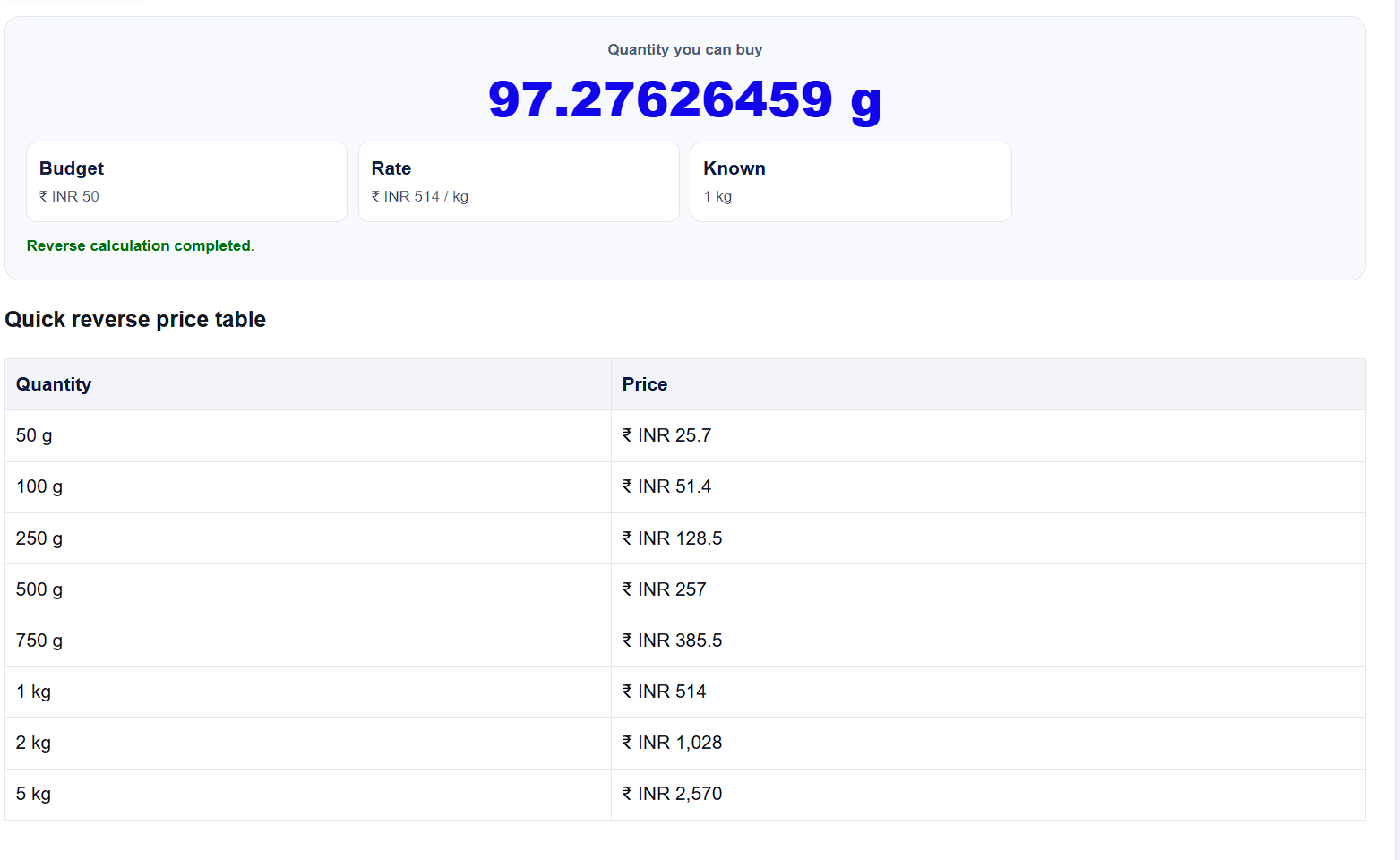Select the 500 g quantity cell
Screen dimensions: 1400x860
point(308,589)
